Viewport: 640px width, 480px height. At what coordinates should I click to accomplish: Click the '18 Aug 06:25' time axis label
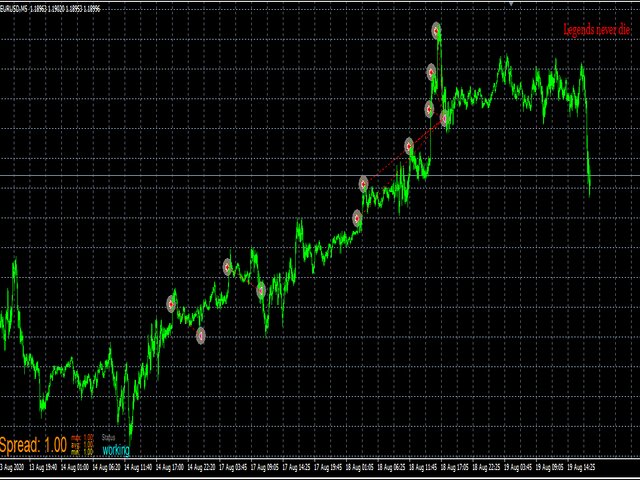[x=392, y=467]
